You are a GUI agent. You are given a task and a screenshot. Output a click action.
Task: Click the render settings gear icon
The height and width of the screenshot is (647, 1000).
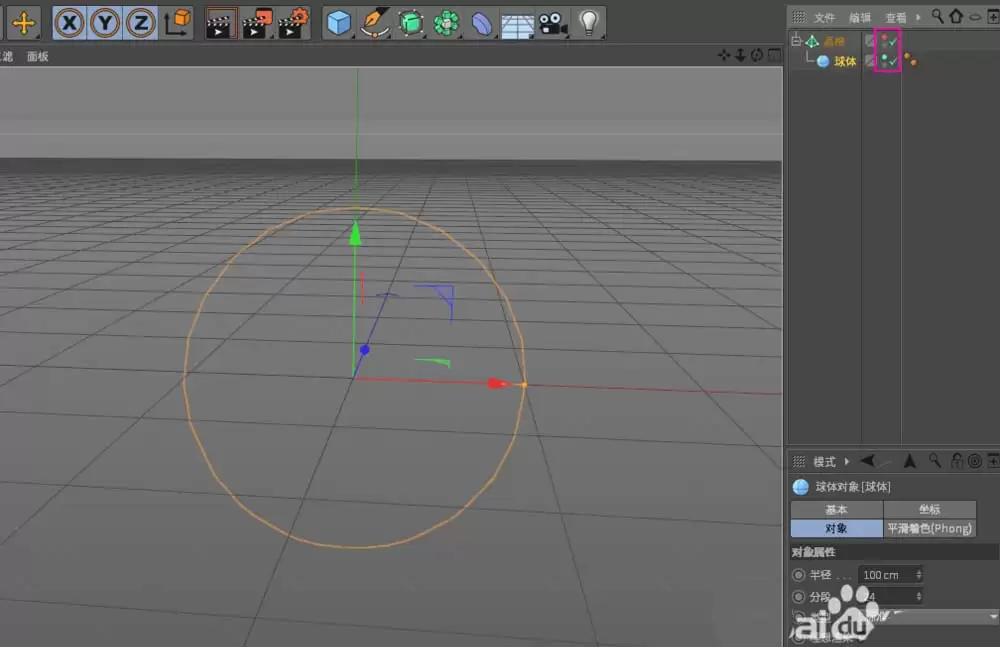click(x=293, y=21)
